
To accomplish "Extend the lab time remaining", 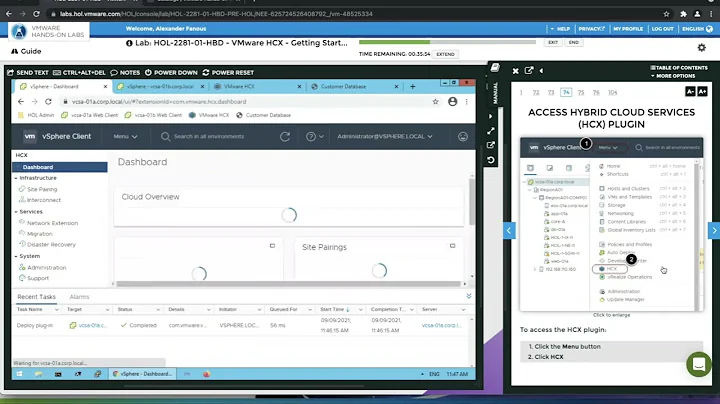I will point(445,54).
